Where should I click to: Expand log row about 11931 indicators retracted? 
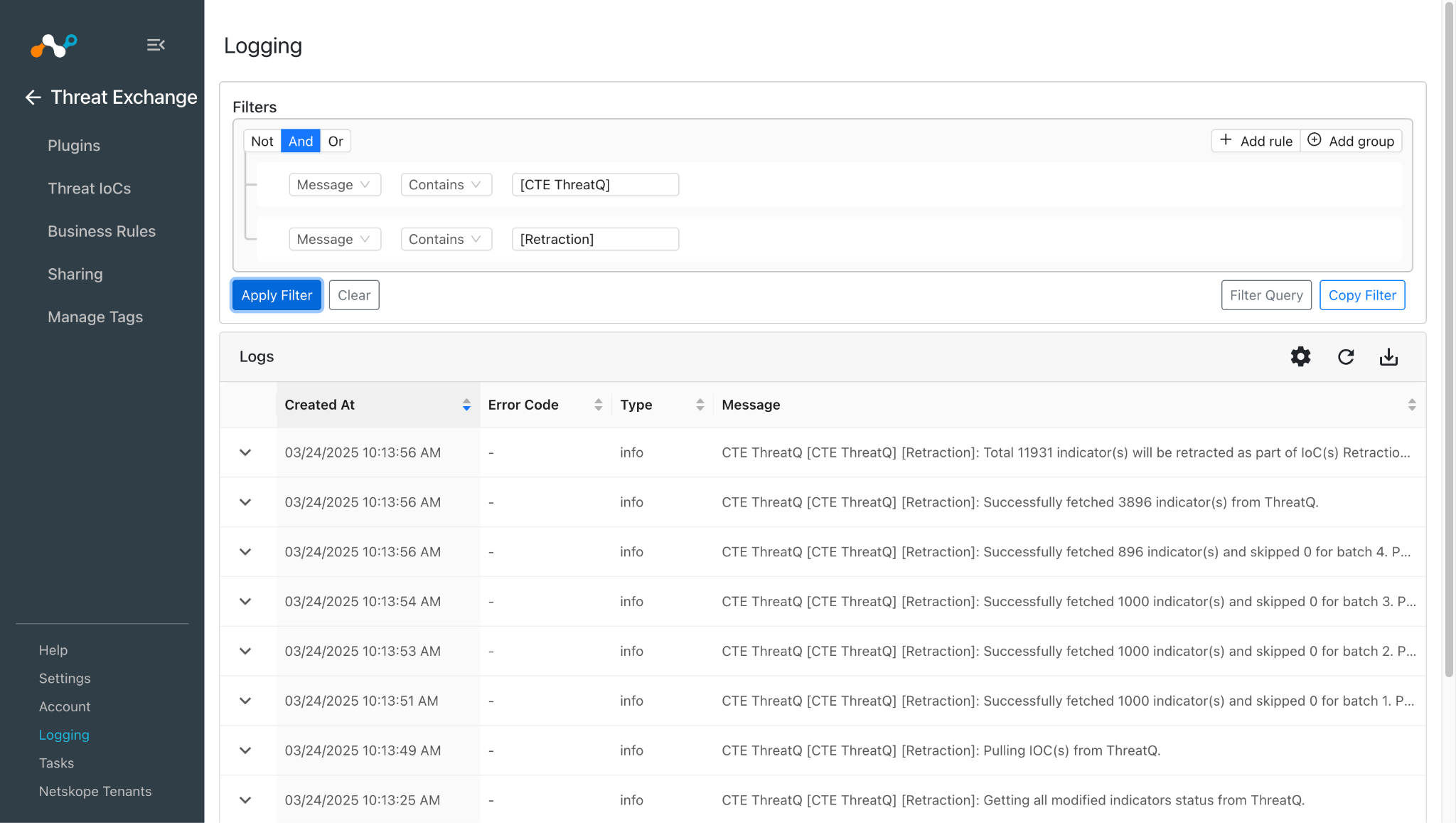(x=245, y=452)
